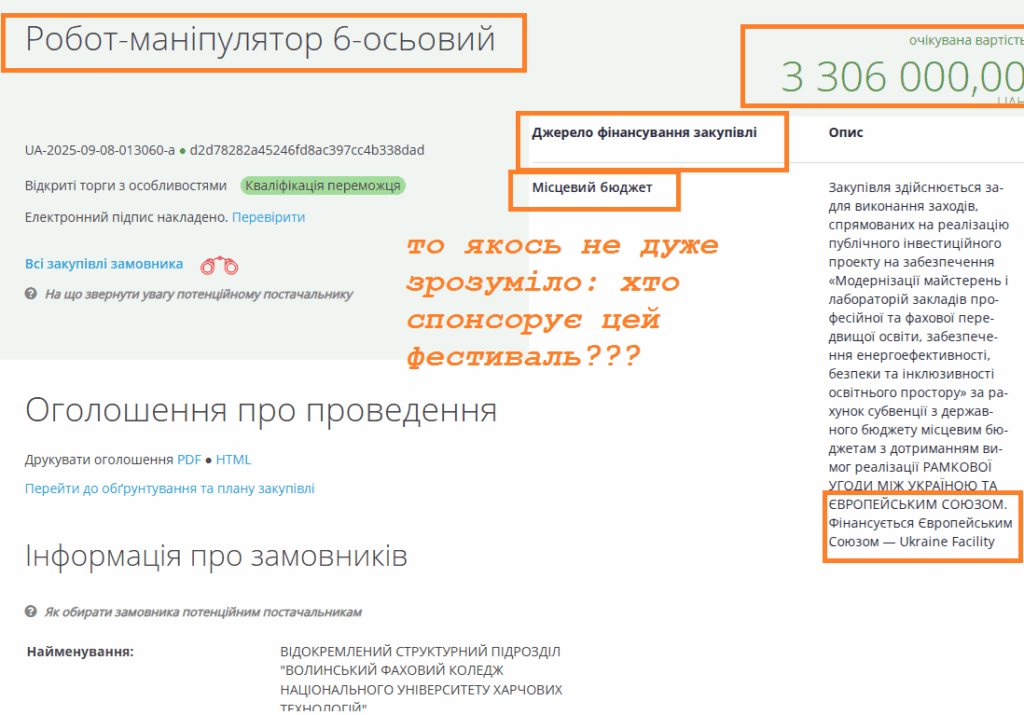The height and width of the screenshot is (715, 1024).
Task: Click the red binoculars icon
Action: coord(220,265)
